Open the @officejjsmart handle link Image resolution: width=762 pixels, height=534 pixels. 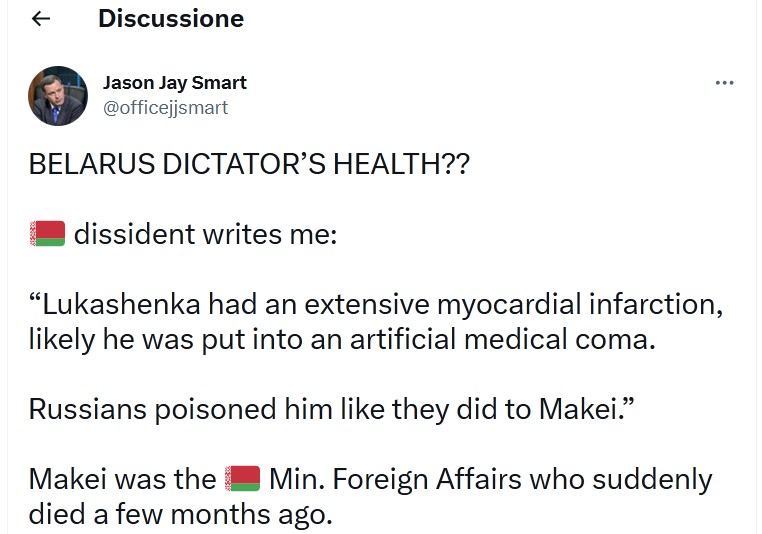(x=166, y=107)
